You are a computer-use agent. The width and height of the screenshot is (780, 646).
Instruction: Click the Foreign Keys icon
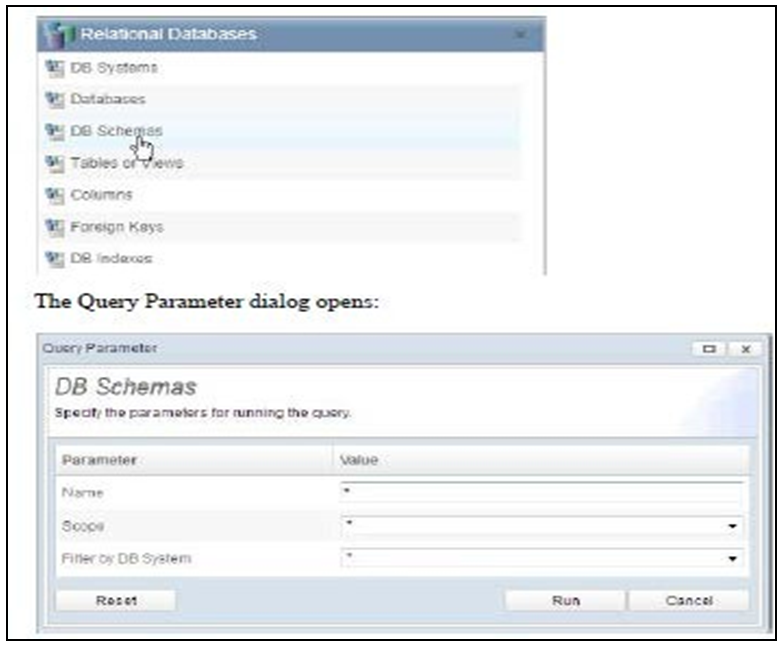[53, 226]
